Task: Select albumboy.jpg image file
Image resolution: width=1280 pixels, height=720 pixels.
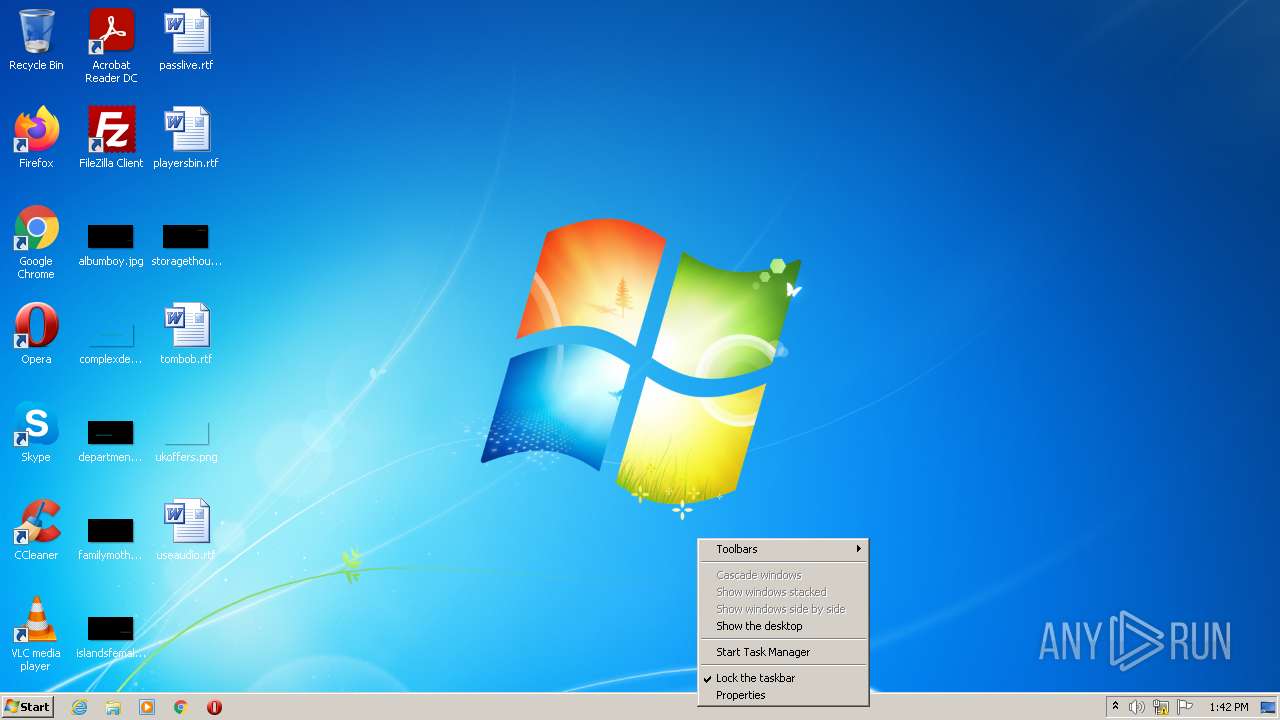Action: pyautogui.click(x=111, y=246)
